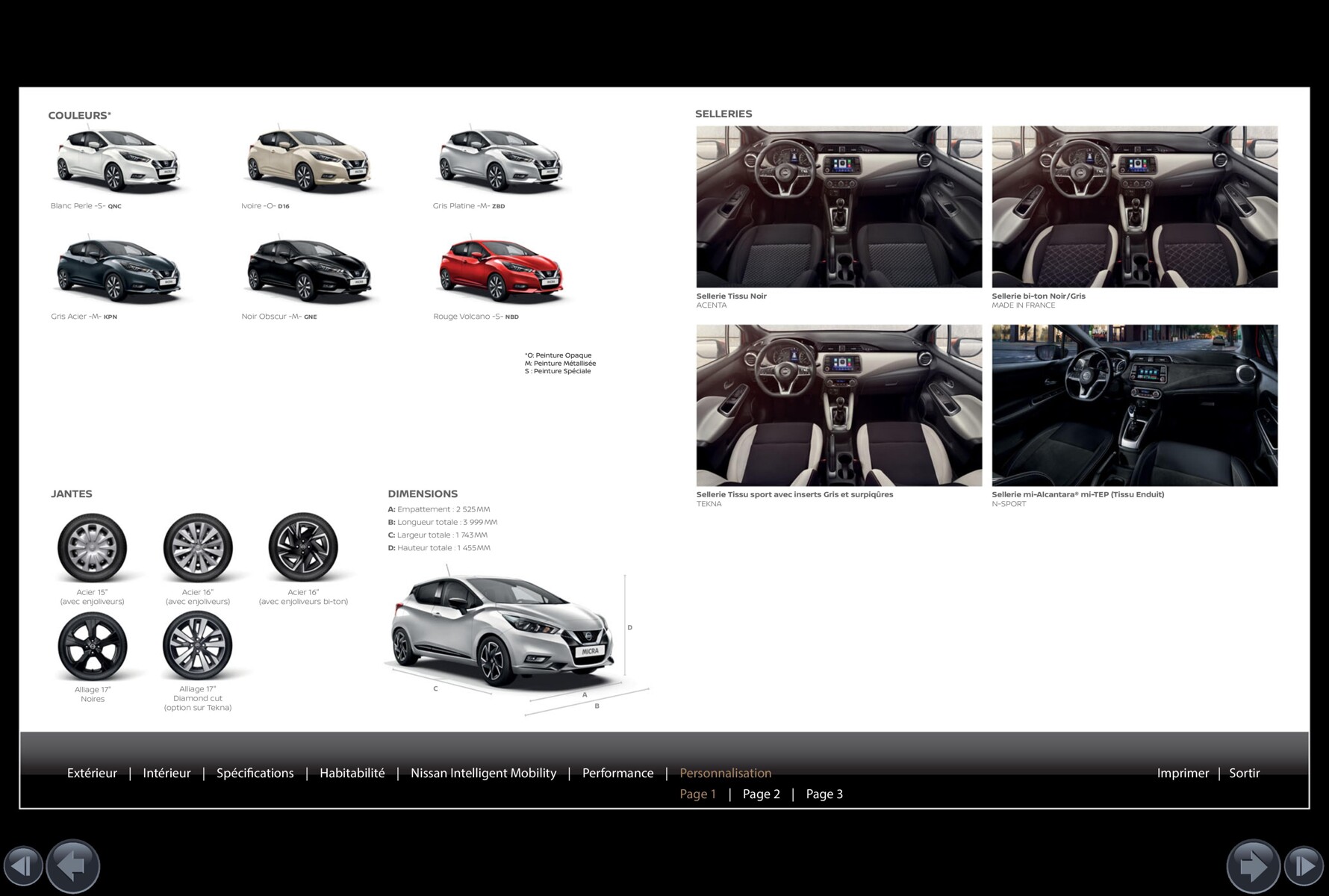The image size is (1329, 896).
Task: Select the Personnalisation section
Action: (x=725, y=773)
